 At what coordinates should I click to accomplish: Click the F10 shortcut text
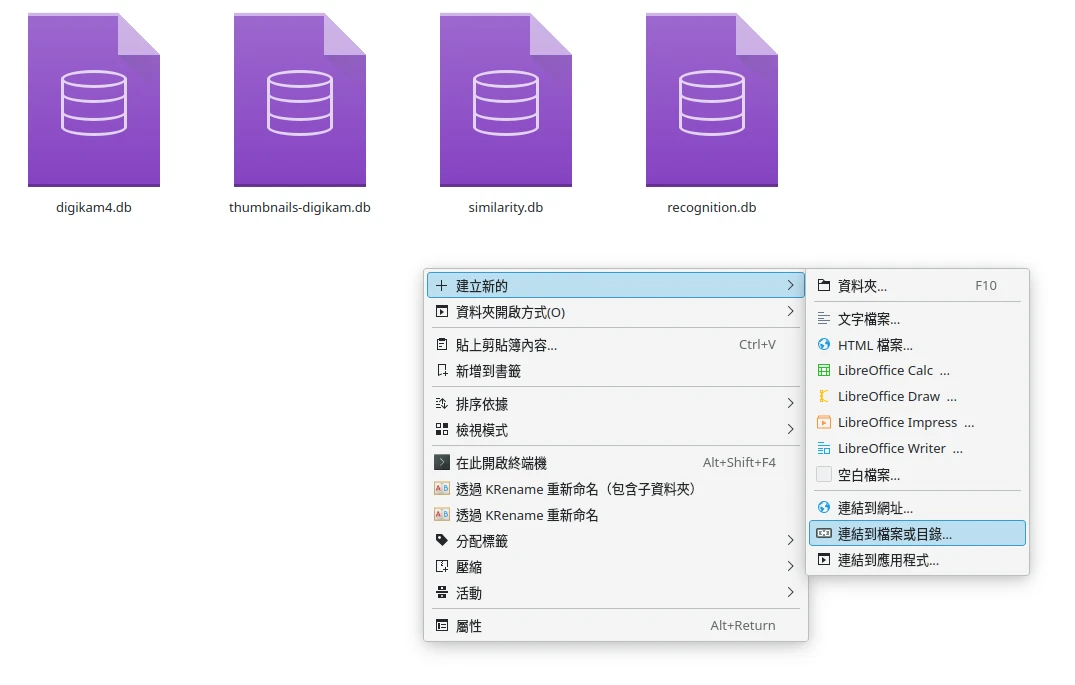click(x=986, y=285)
